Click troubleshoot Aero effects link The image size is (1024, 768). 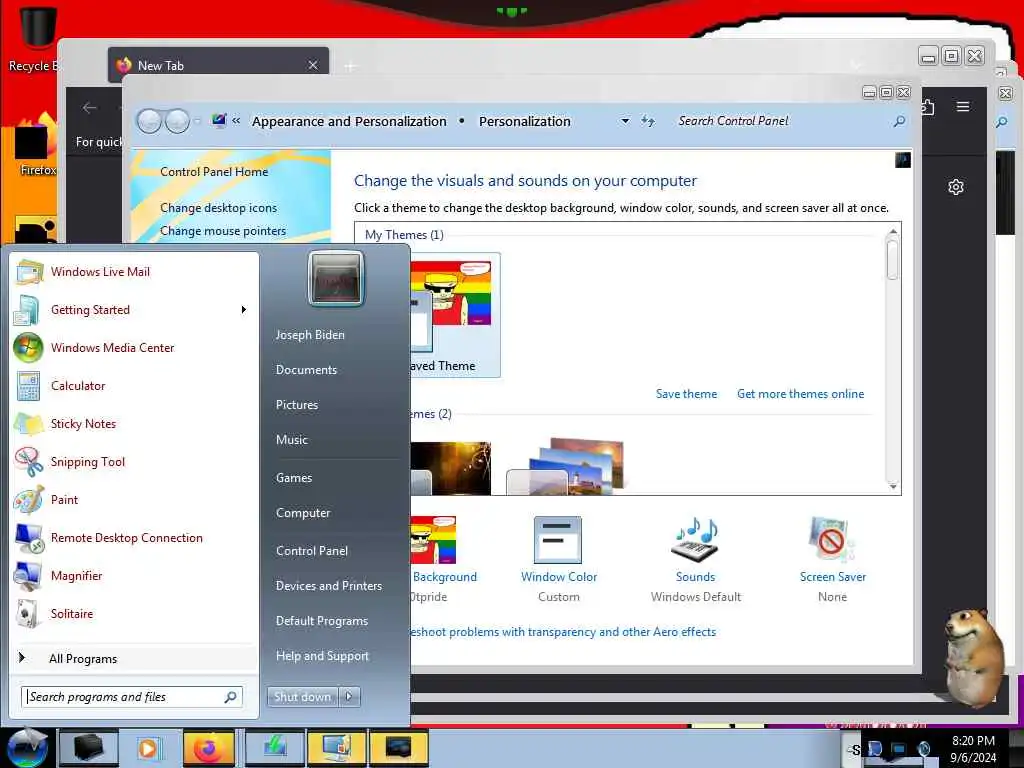click(563, 632)
